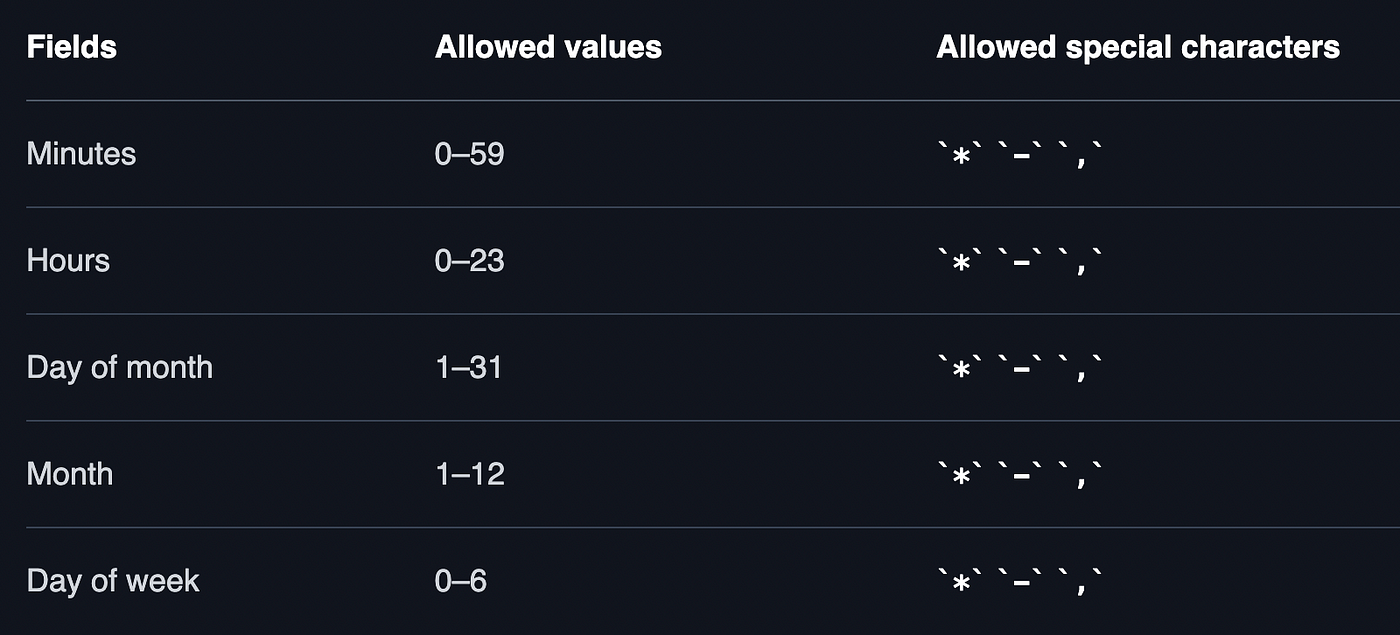1400x635 pixels.
Task: Click the 0–59 allowed value
Action: [x=470, y=154]
